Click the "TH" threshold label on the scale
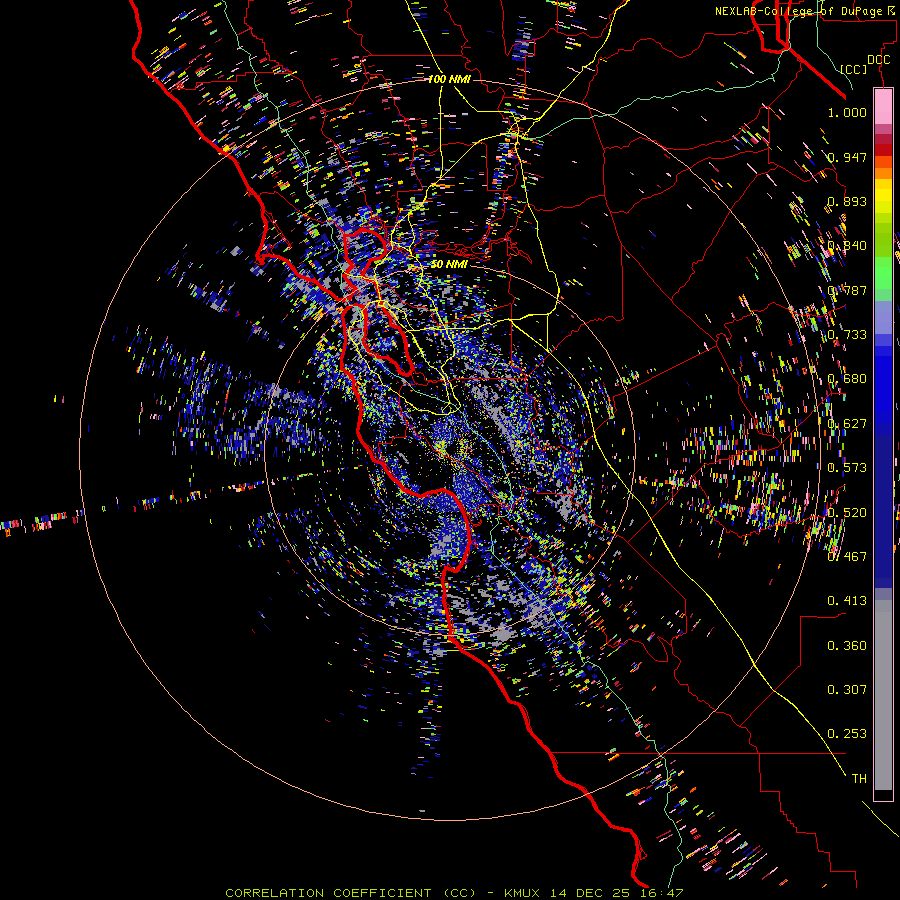The width and height of the screenshot is (900, 900). coord(859,779)
